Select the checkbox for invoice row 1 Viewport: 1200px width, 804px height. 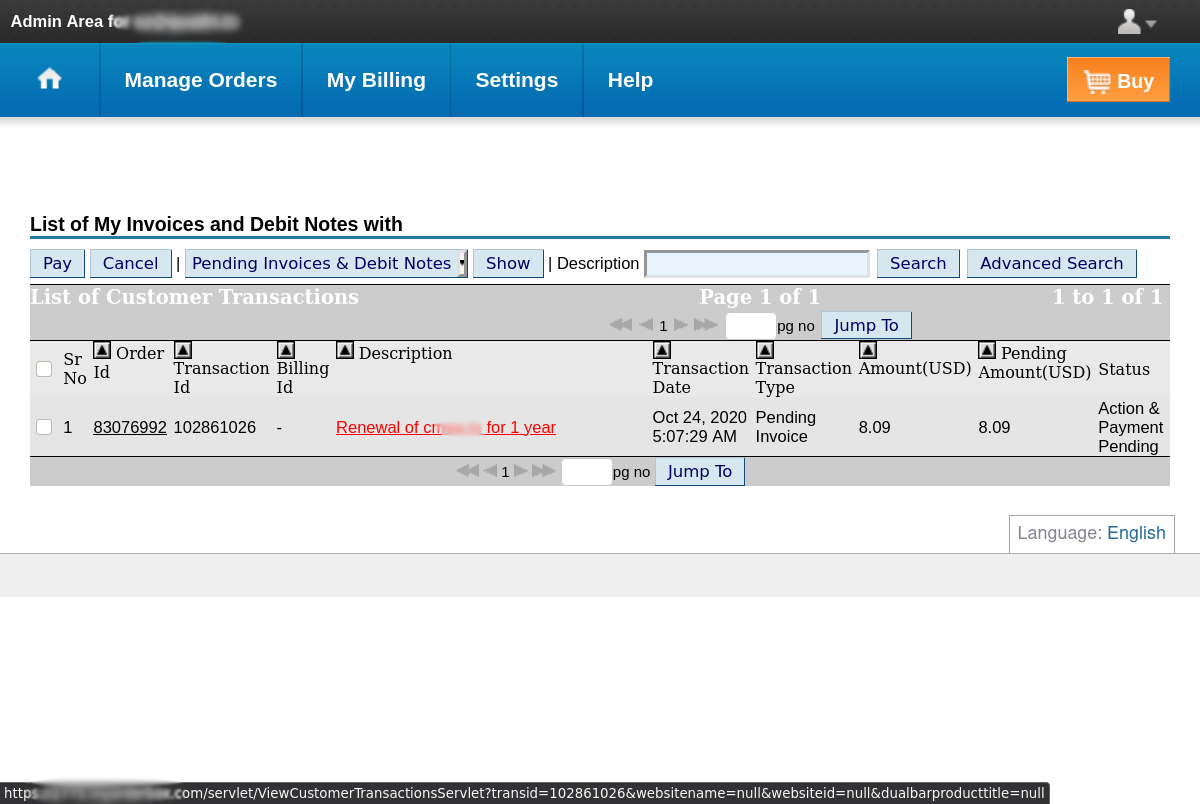click(43, 426)
